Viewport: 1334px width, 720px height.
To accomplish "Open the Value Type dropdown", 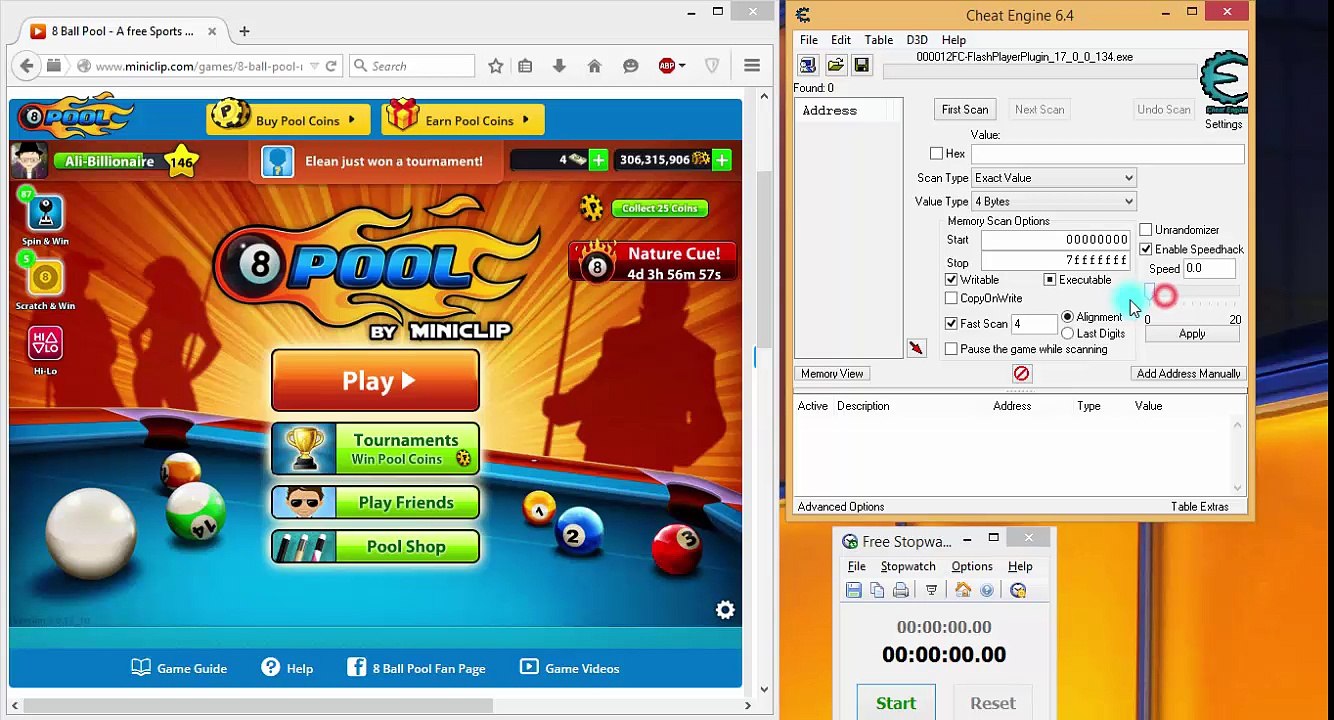I will (x=1054, y=202).
